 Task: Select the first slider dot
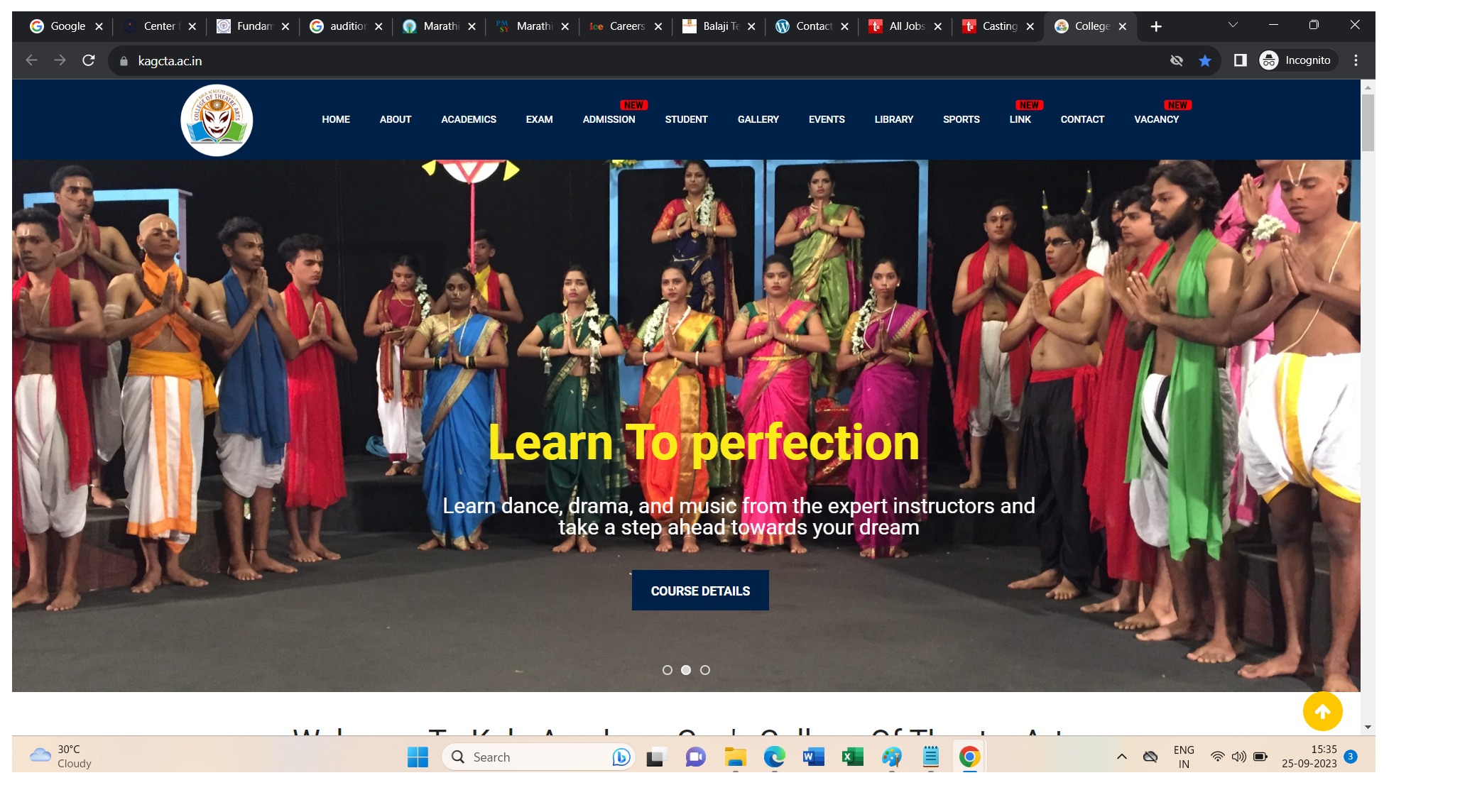[667, 670]
